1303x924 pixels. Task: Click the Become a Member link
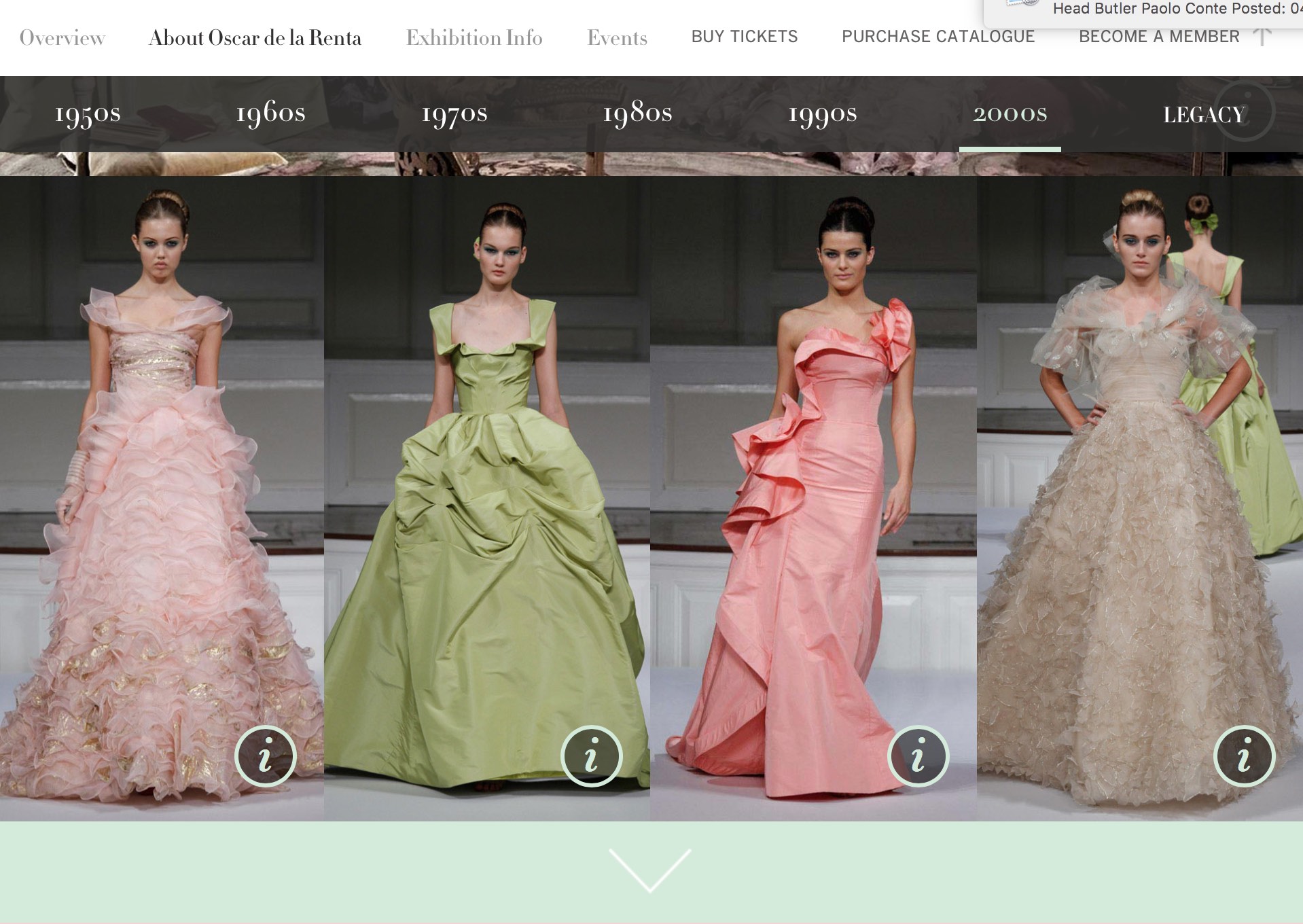(x=1158, y=37)
